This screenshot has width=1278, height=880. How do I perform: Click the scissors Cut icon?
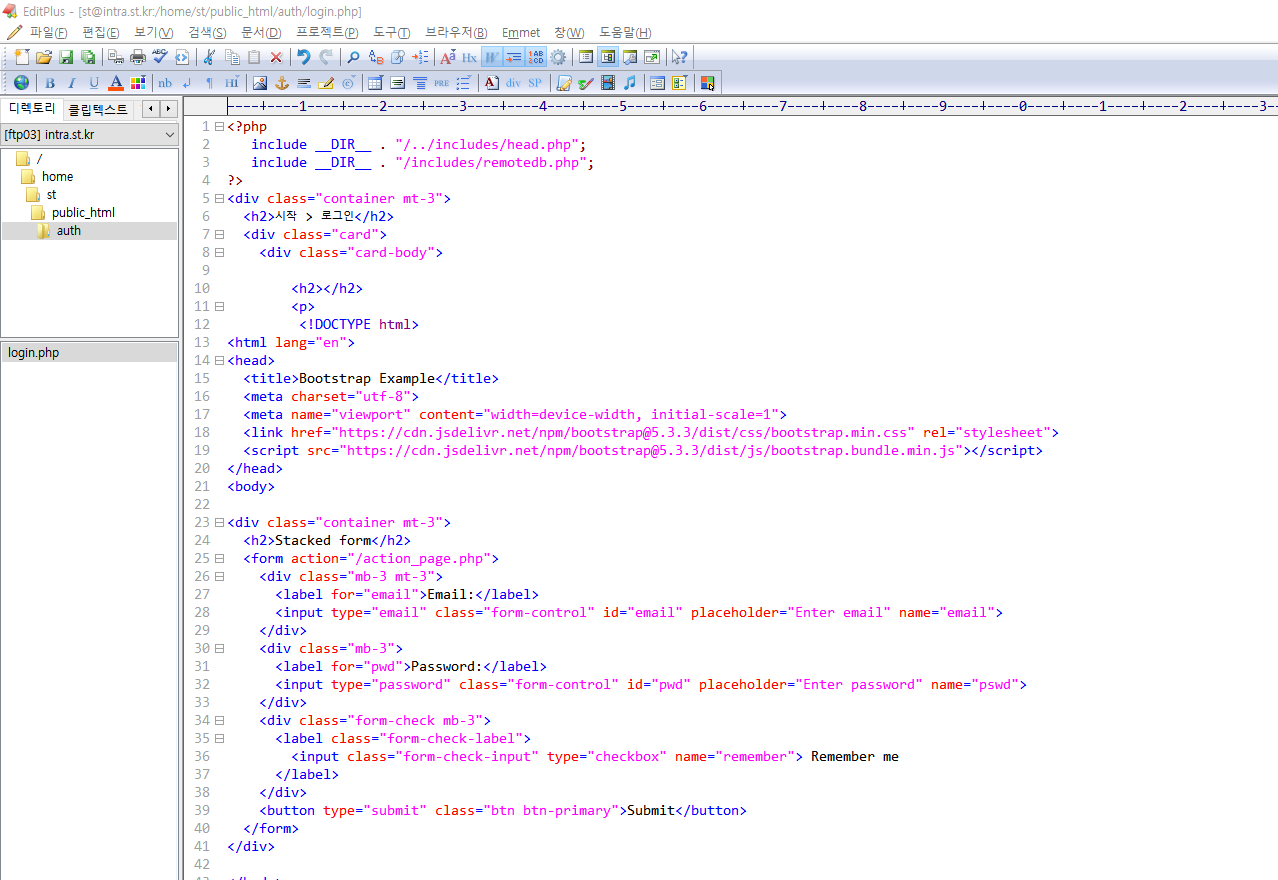210,57
